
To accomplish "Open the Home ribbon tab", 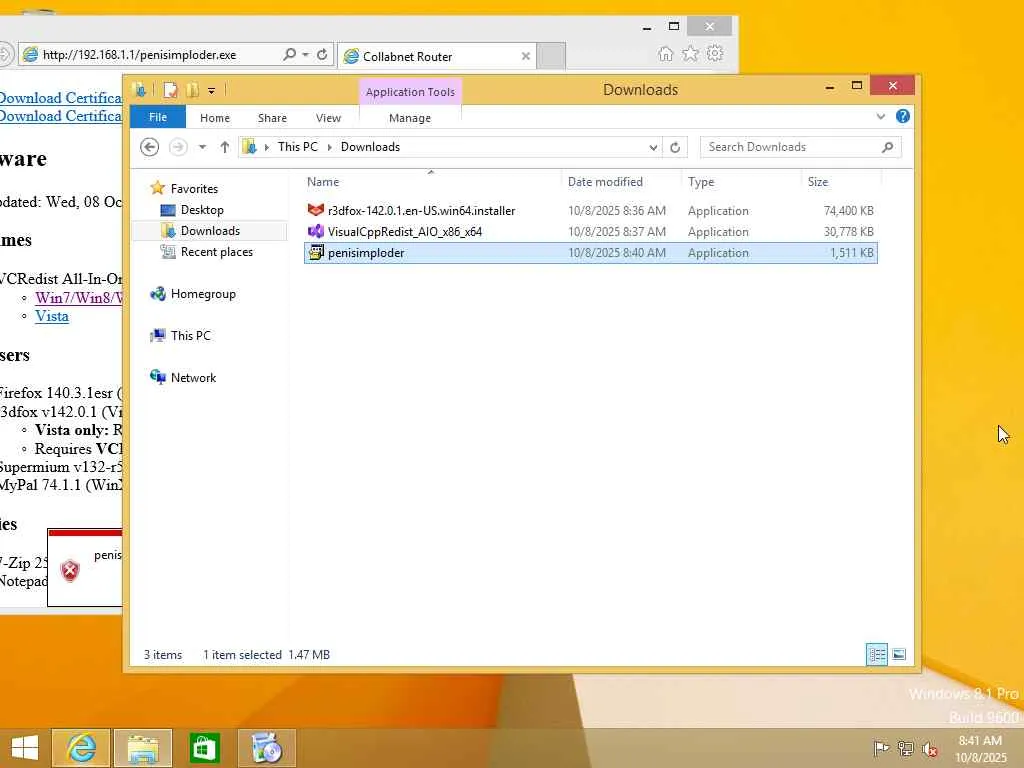I will click(215, 118).
